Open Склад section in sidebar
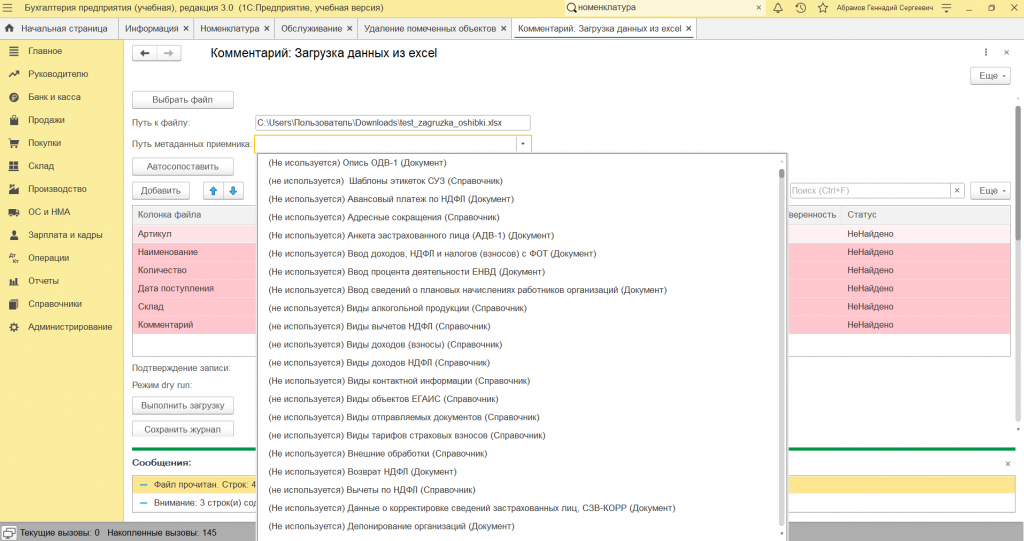Screen dimensions: 1024x541 (x=41, y=166)
